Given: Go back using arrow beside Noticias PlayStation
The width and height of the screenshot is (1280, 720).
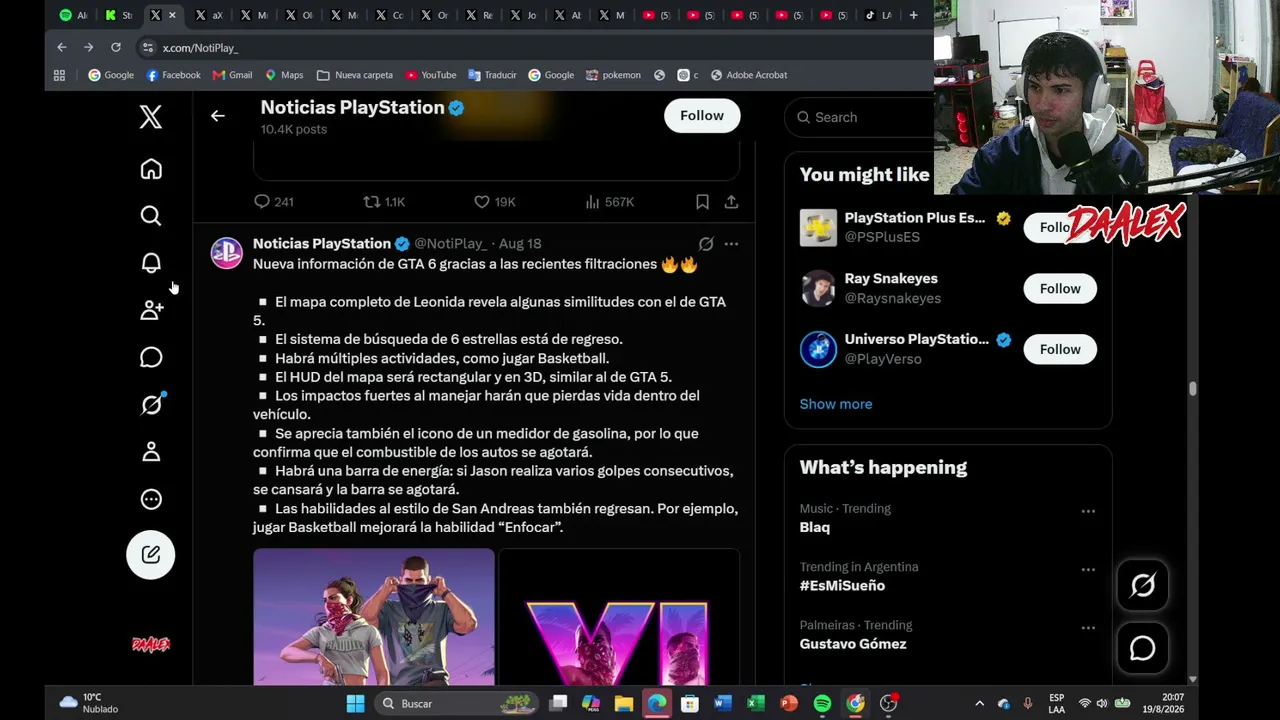Looking at the screenshot, I should coord(218,116).
